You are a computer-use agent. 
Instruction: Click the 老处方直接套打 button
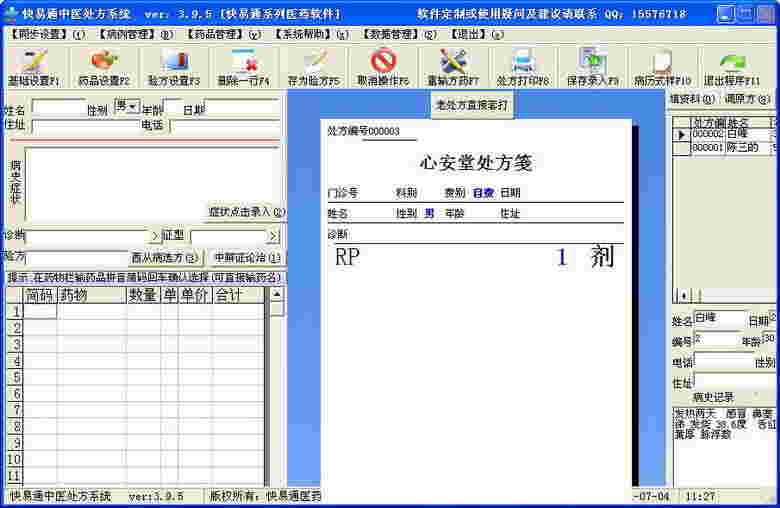click(x=472, y=105)
